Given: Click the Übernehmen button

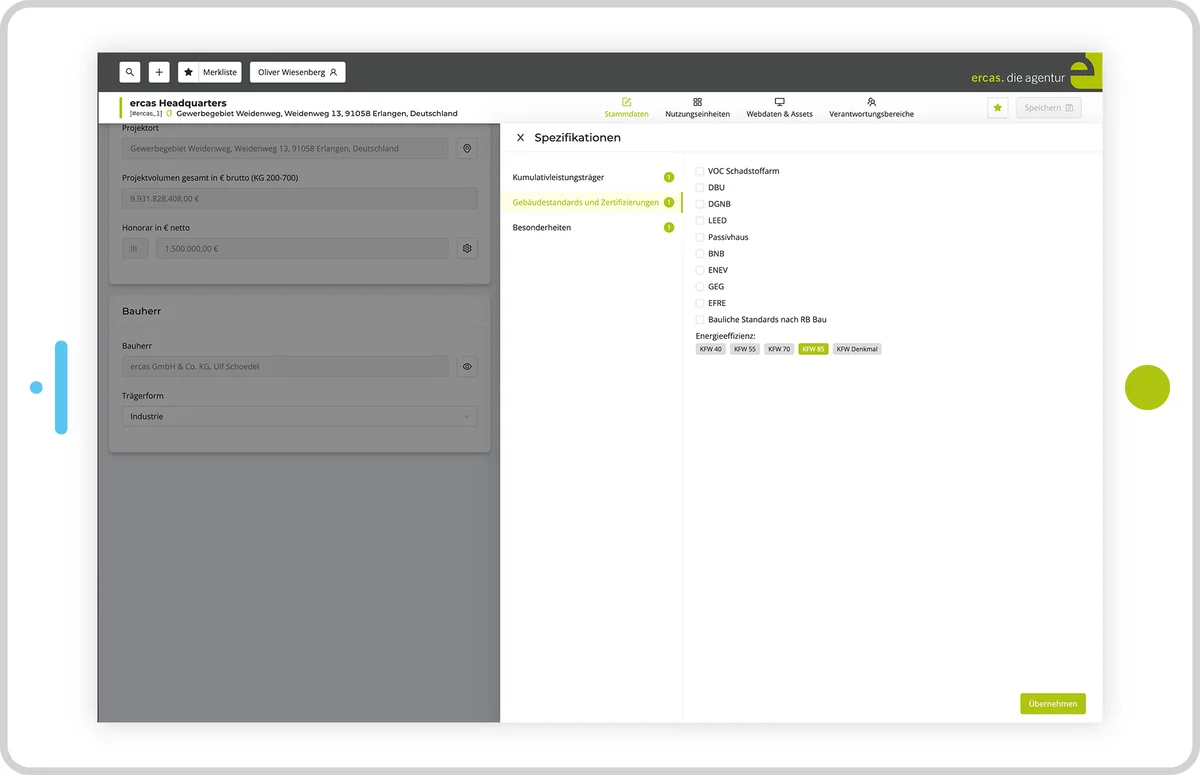Looking at the screenshot, I should coord(1052,703).
